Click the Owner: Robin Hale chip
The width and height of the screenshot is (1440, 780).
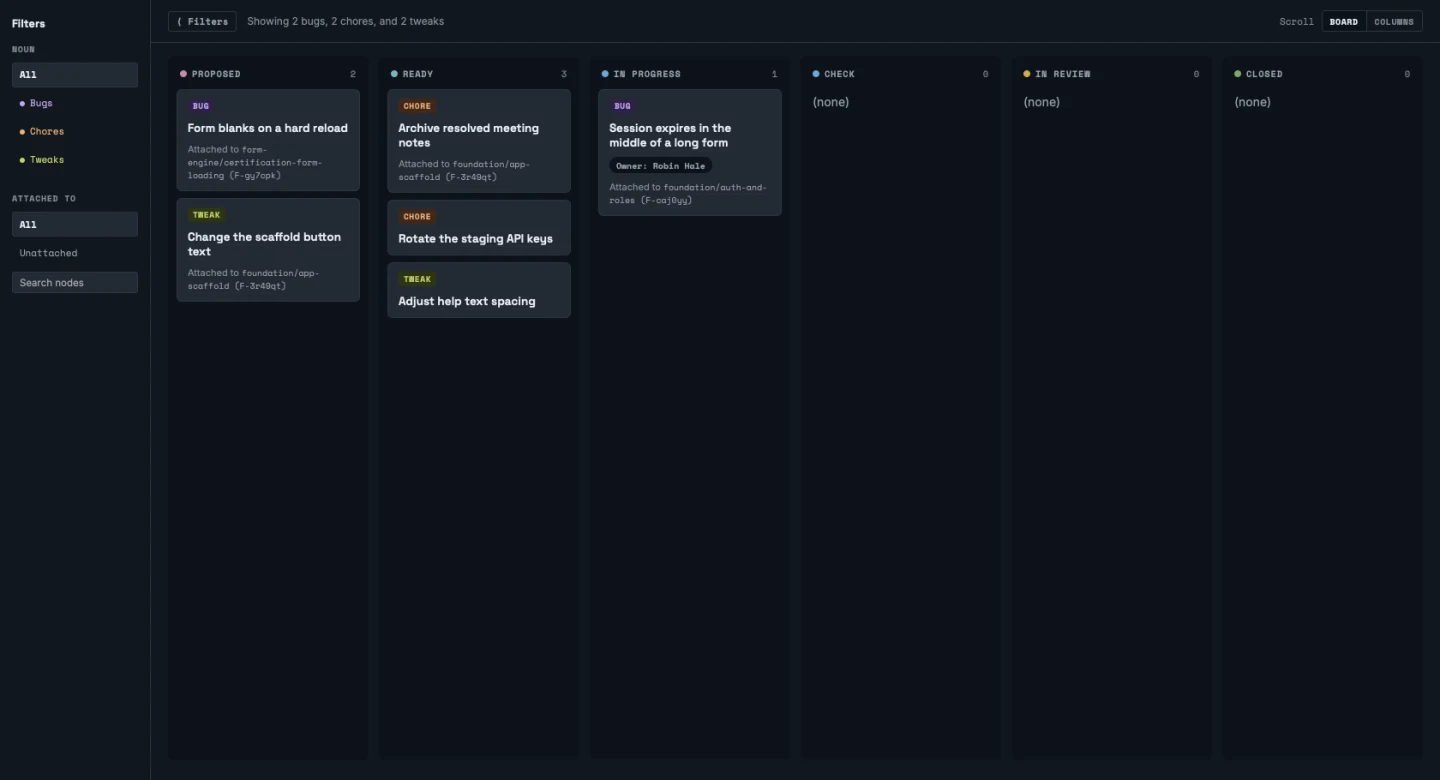661,166
